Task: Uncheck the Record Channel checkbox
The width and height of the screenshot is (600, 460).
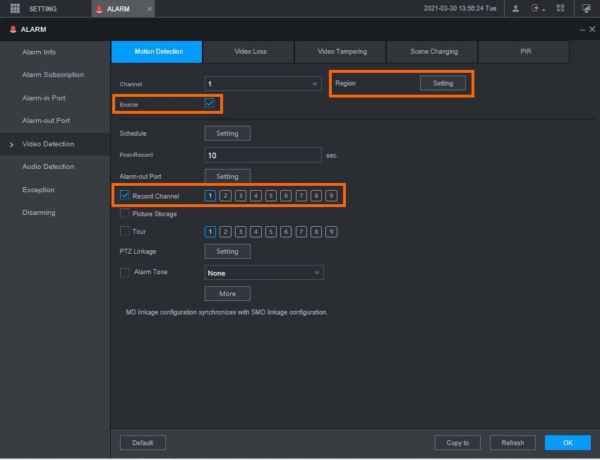Action: (x=125, y=195)
